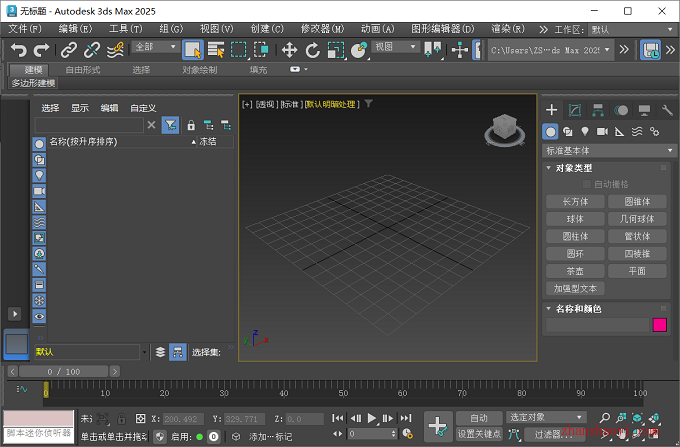Open the Select by Name list icon

[216, 50]
